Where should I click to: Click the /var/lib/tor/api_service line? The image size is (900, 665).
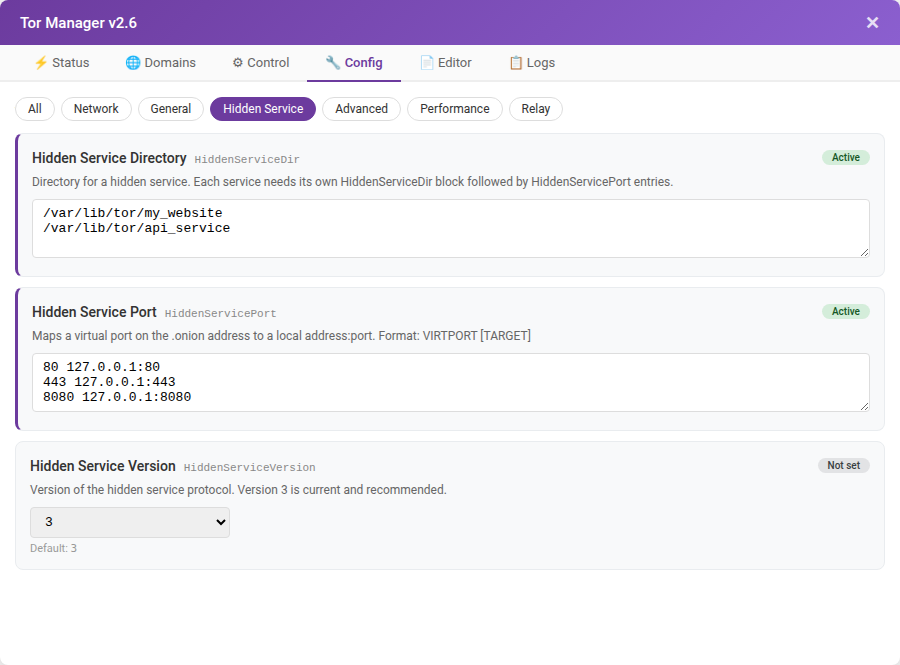[137, 228]
